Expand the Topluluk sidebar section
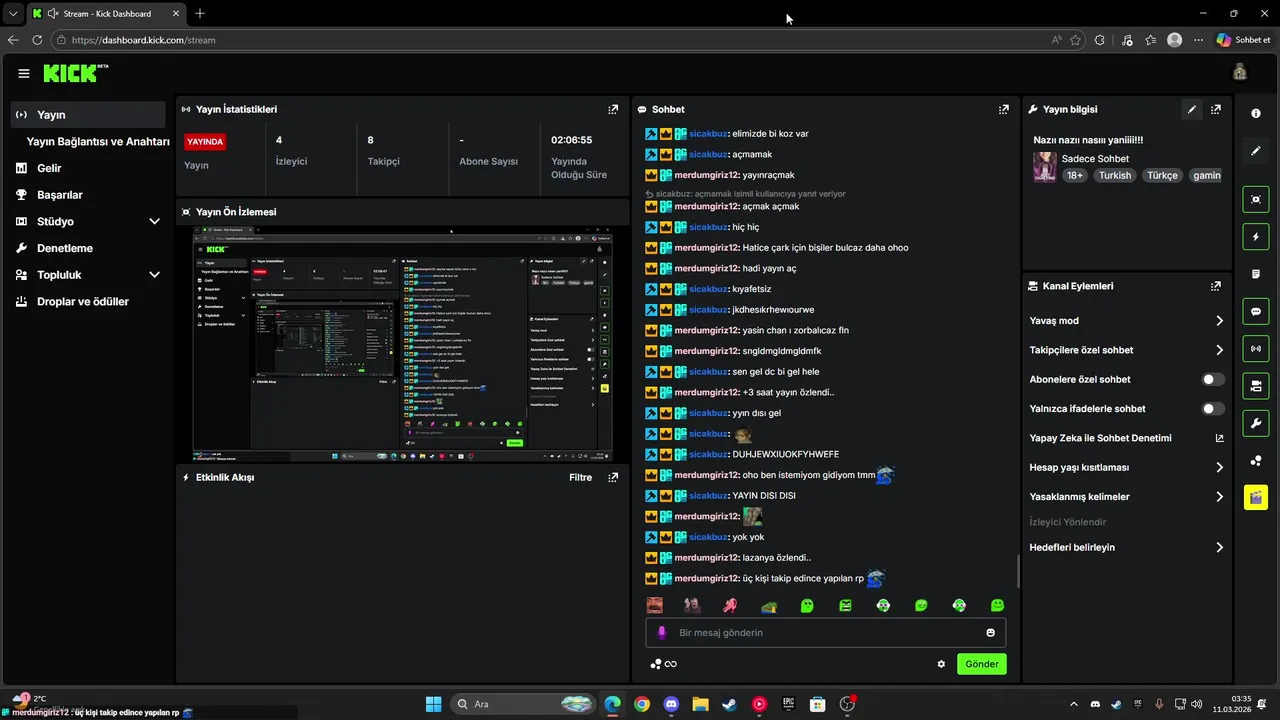Viewport: 1280px width, 720px height. pos(154,275)
